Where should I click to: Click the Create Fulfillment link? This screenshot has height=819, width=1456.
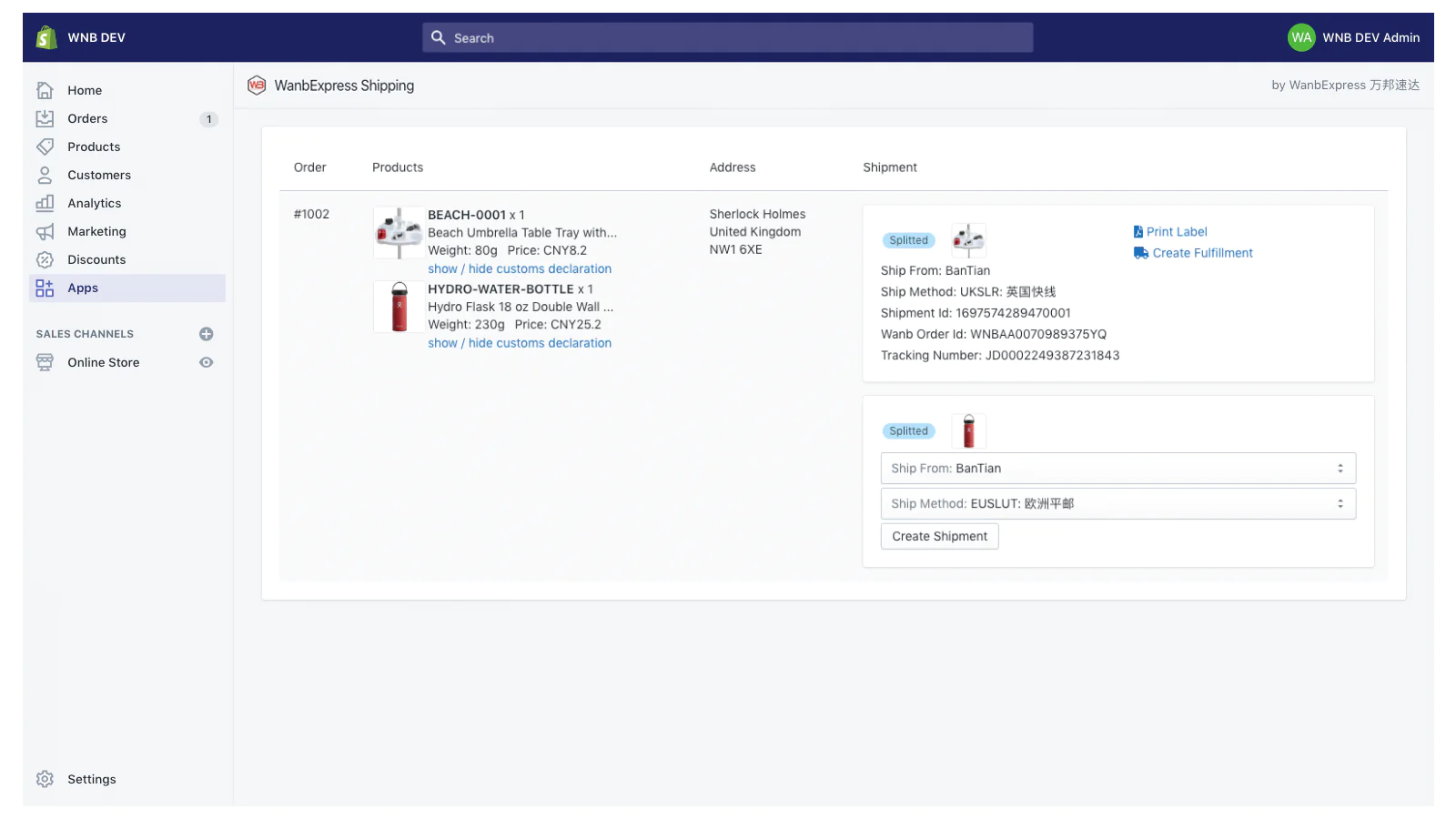pos(1202,253)
